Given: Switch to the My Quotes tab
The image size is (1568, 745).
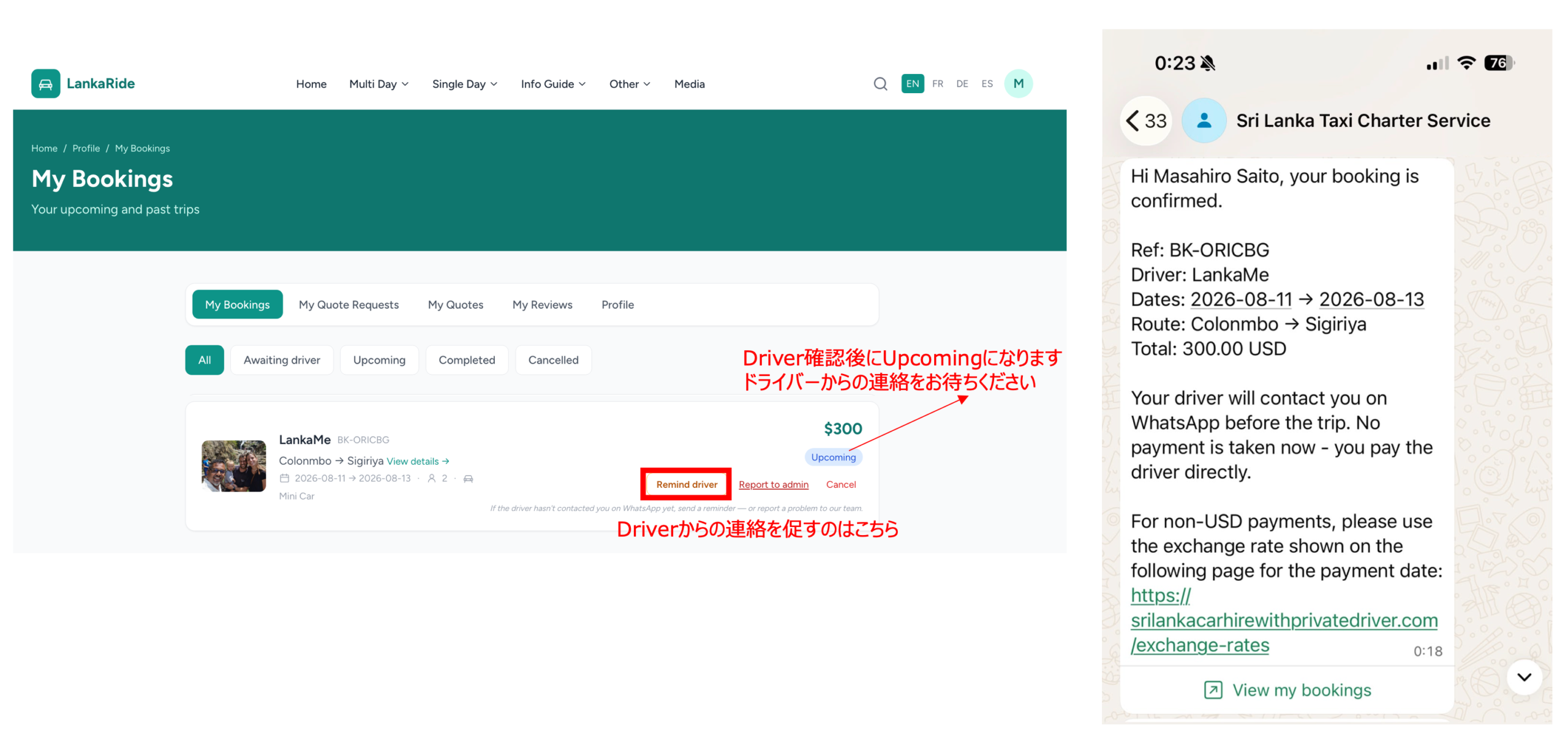Looking at the screenshot, I should [455, 304].
